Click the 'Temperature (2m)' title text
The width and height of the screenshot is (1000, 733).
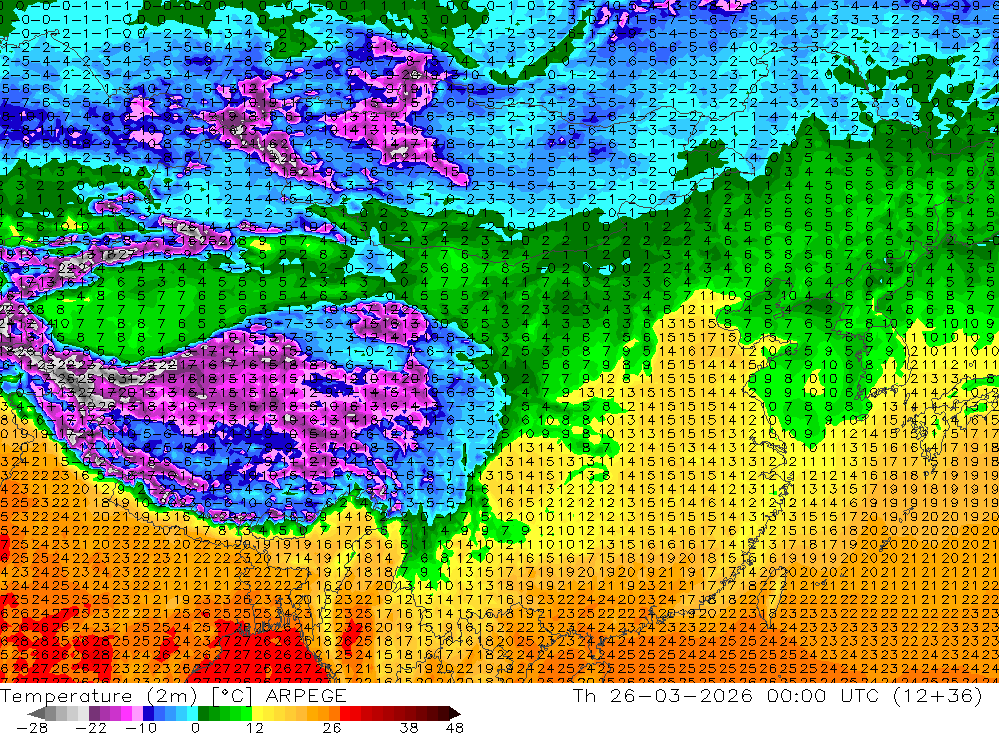99,696
